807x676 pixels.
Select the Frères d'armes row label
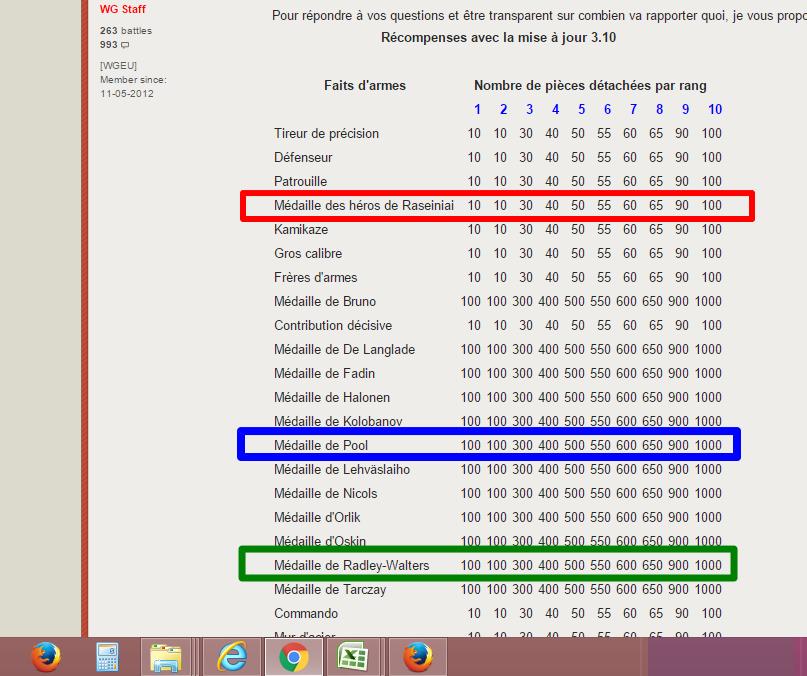315,278
